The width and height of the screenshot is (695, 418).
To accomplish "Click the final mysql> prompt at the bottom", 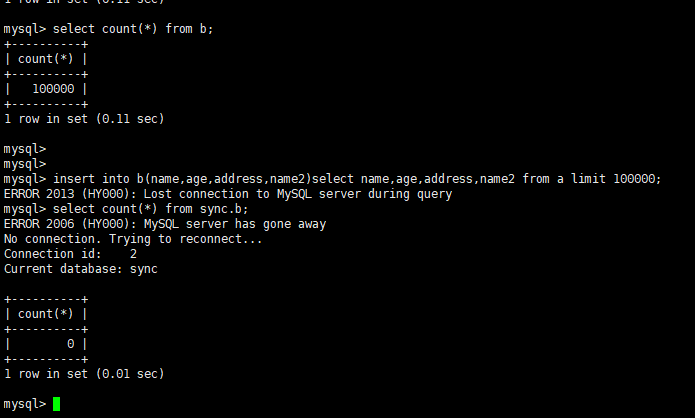I will tap(24, 404).
